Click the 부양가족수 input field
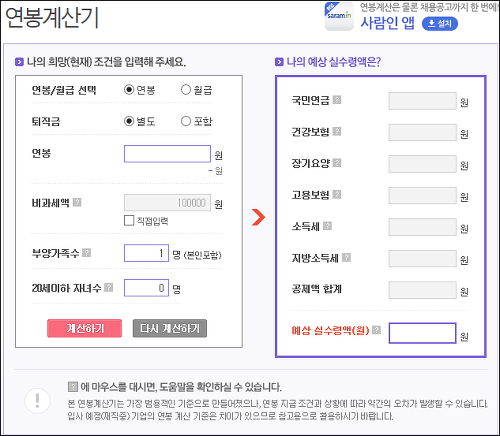 146,253
